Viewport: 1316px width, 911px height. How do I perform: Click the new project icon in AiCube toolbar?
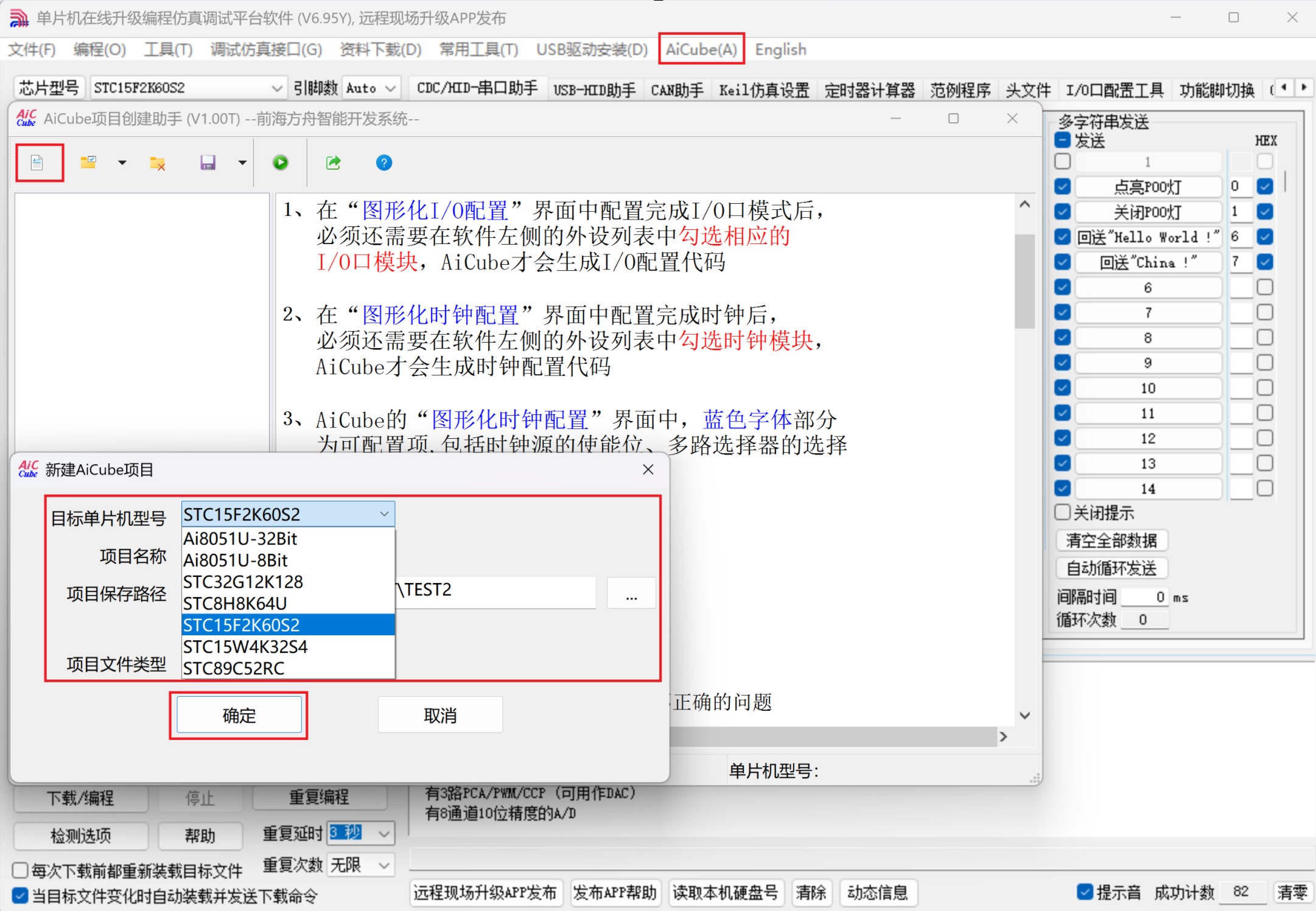coord(38,162)
